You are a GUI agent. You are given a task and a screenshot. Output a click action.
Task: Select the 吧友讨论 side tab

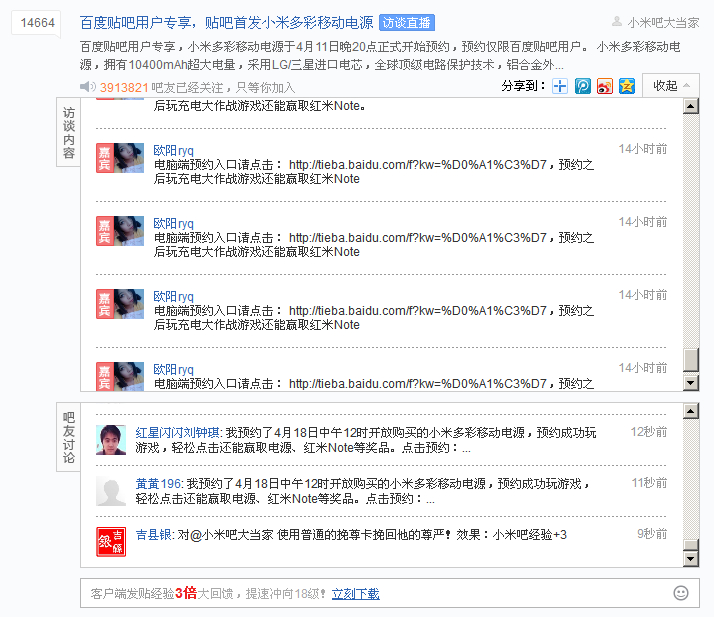(x=68, y=437)
